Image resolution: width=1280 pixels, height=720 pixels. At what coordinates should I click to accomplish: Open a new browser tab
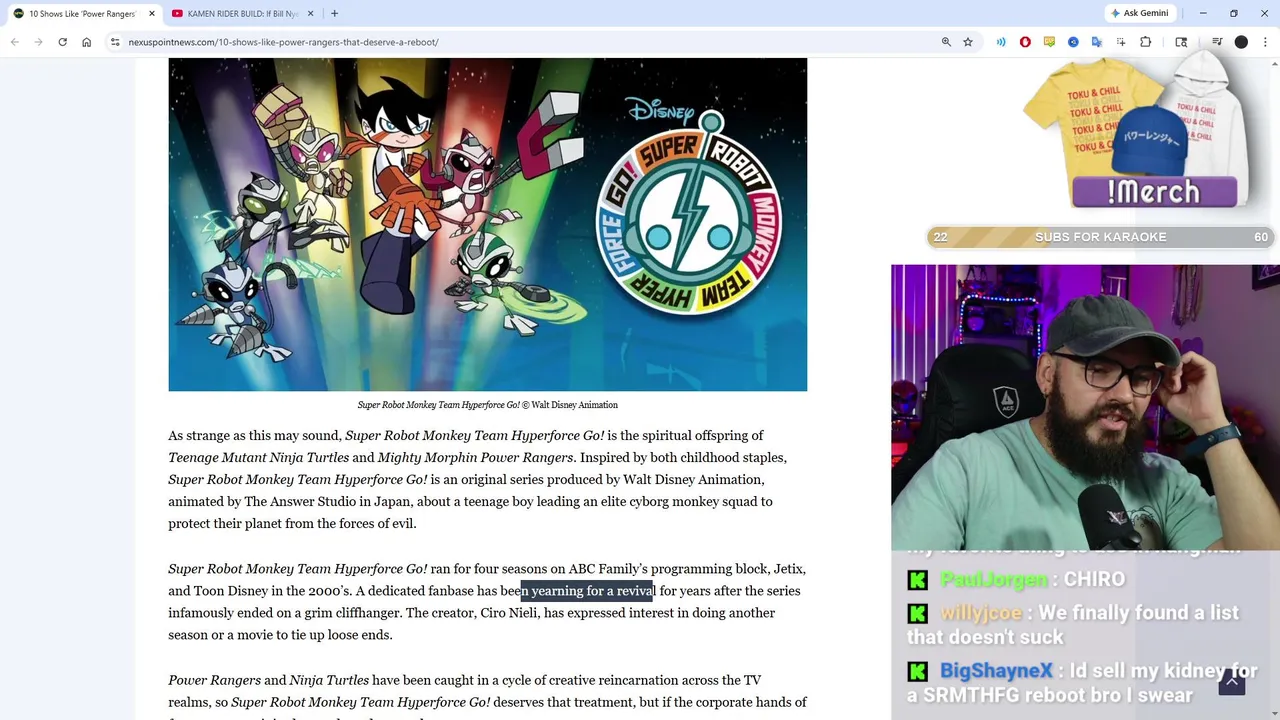tap(334, 13)
